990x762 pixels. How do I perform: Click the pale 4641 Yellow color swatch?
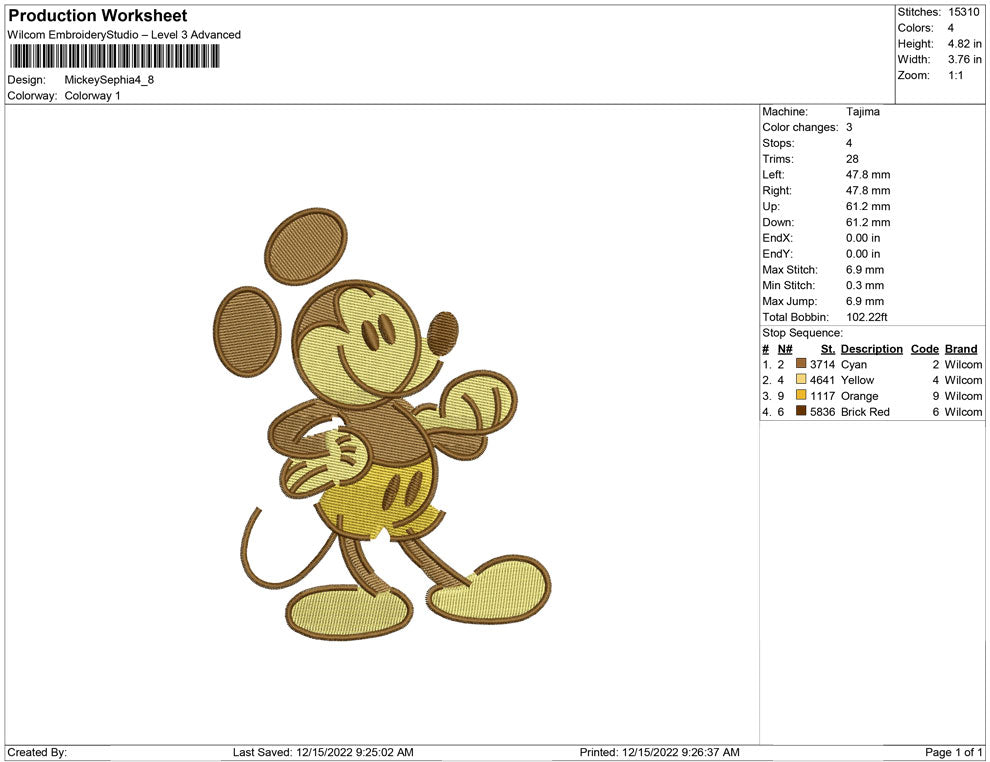[801, 379]
